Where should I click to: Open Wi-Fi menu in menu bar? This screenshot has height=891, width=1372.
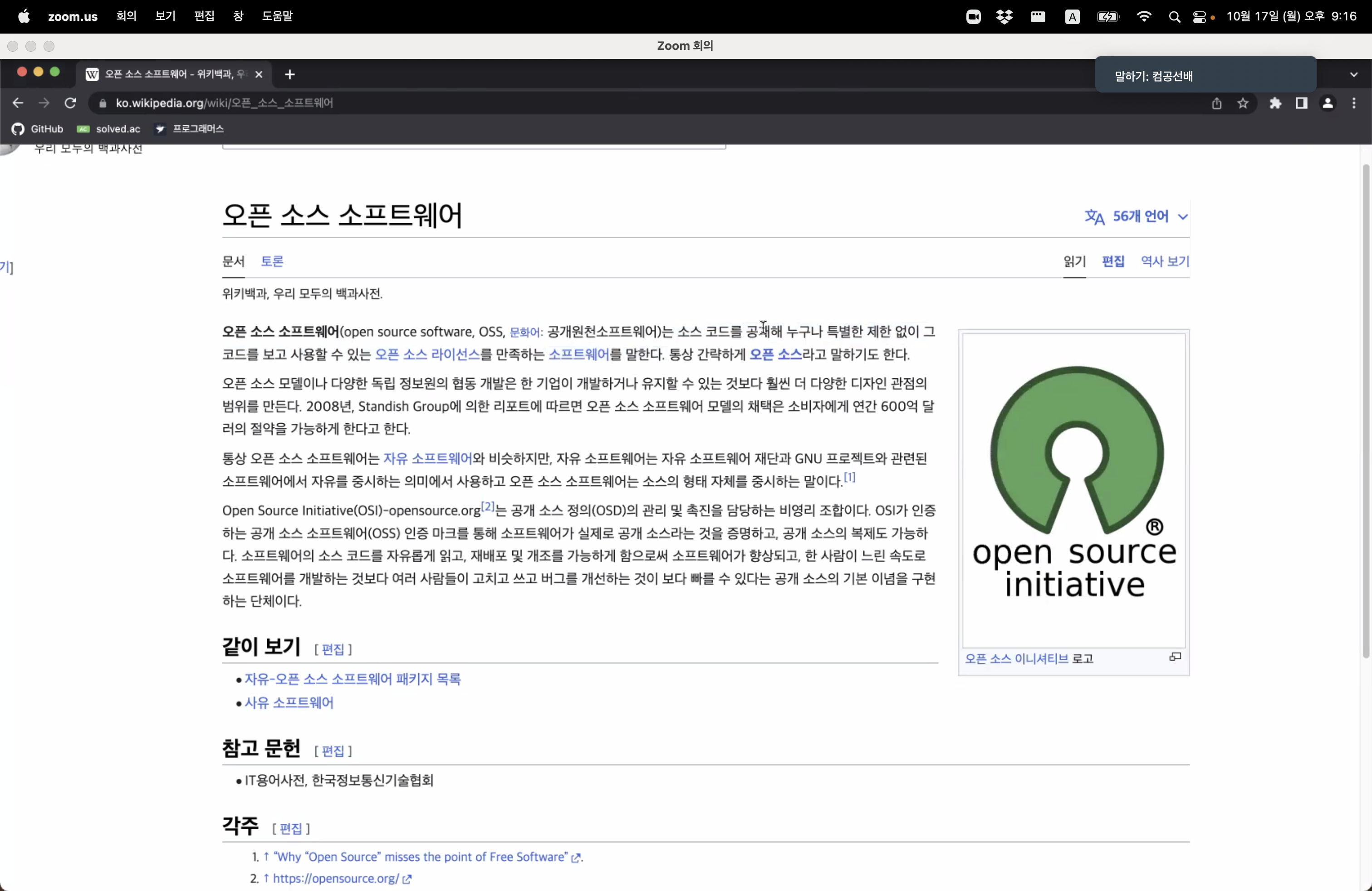[1144, 17]
